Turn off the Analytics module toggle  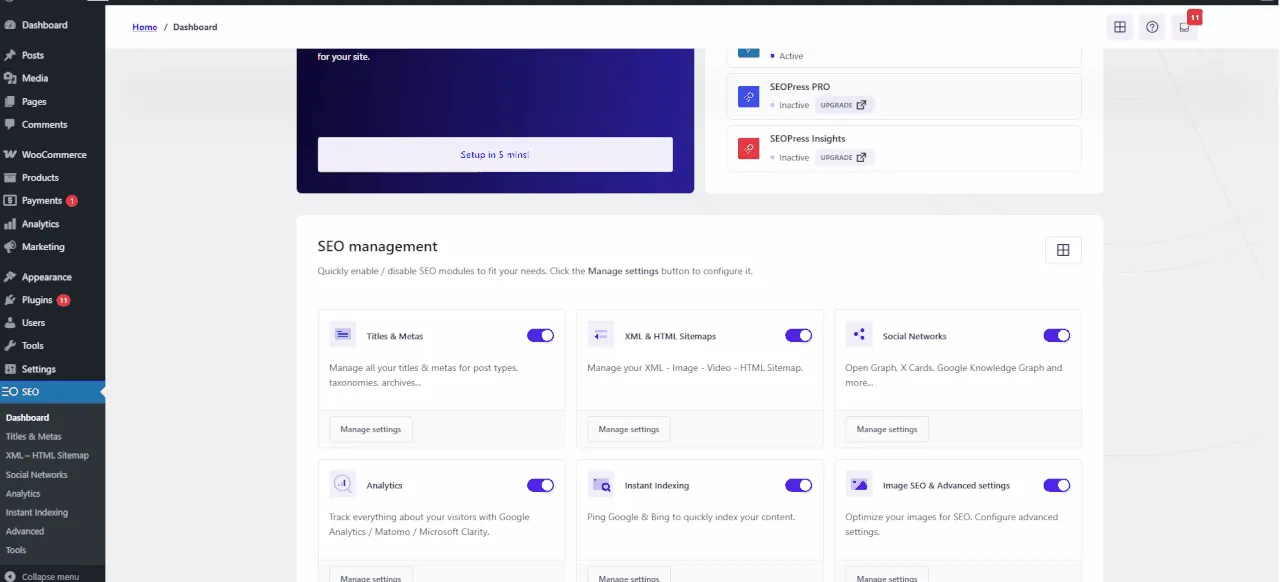(x=540, y=485)
